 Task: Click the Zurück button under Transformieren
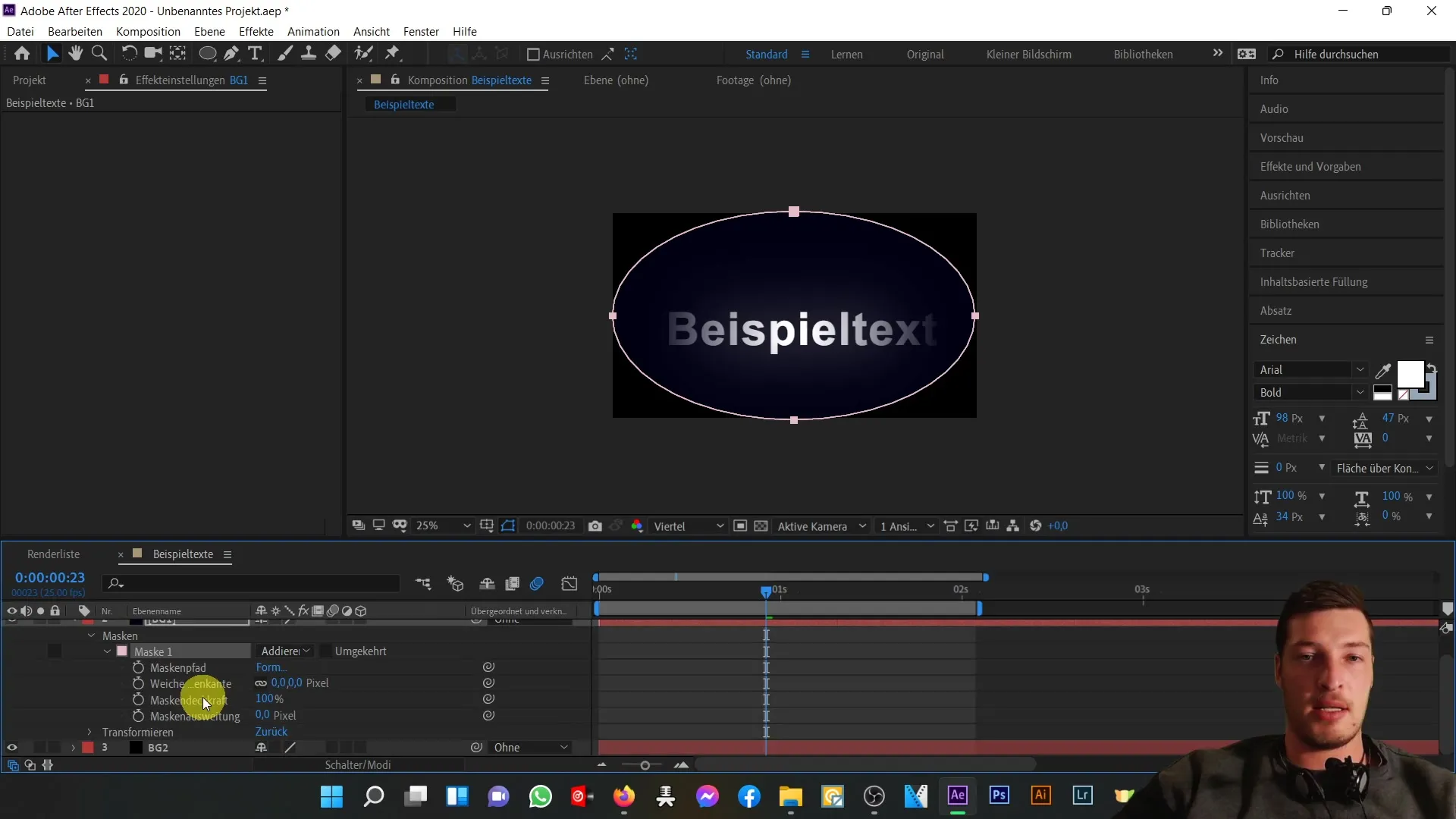[272, 732]
